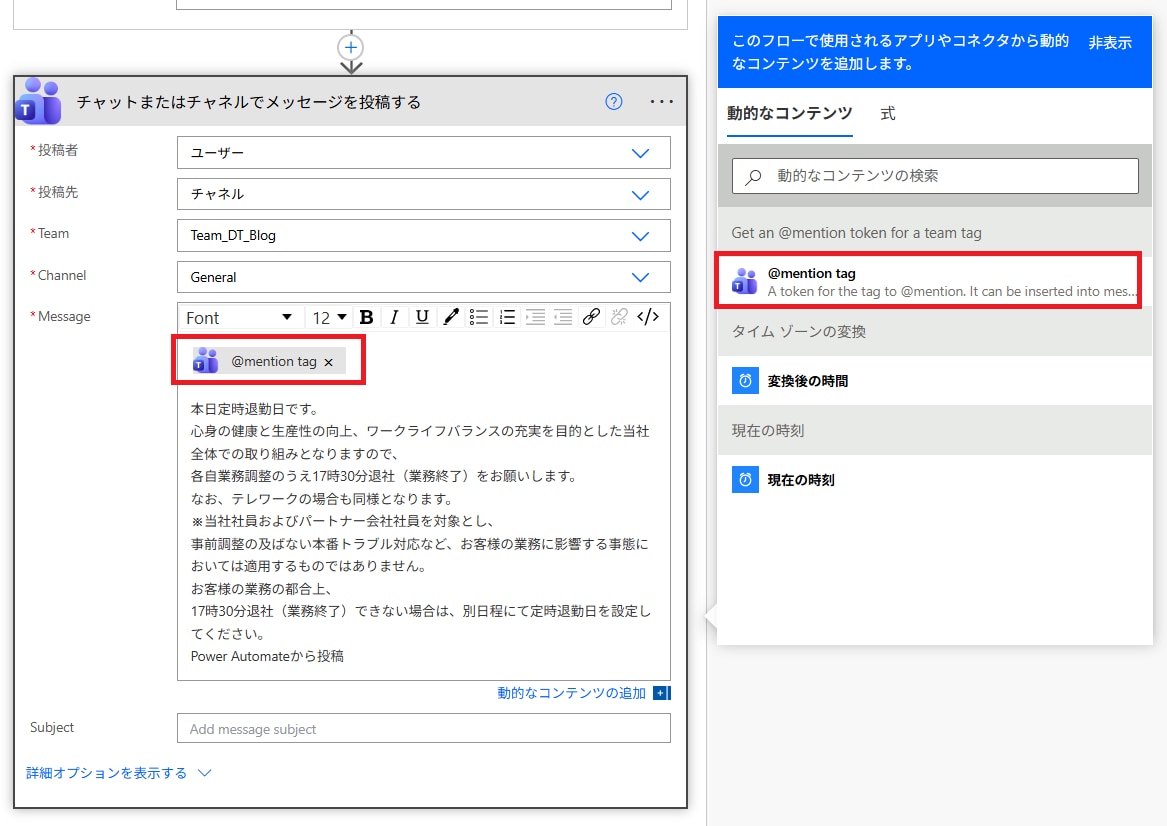Select the 動的なコンテンツ tab
1167x826 pixels.
(789, 114)
